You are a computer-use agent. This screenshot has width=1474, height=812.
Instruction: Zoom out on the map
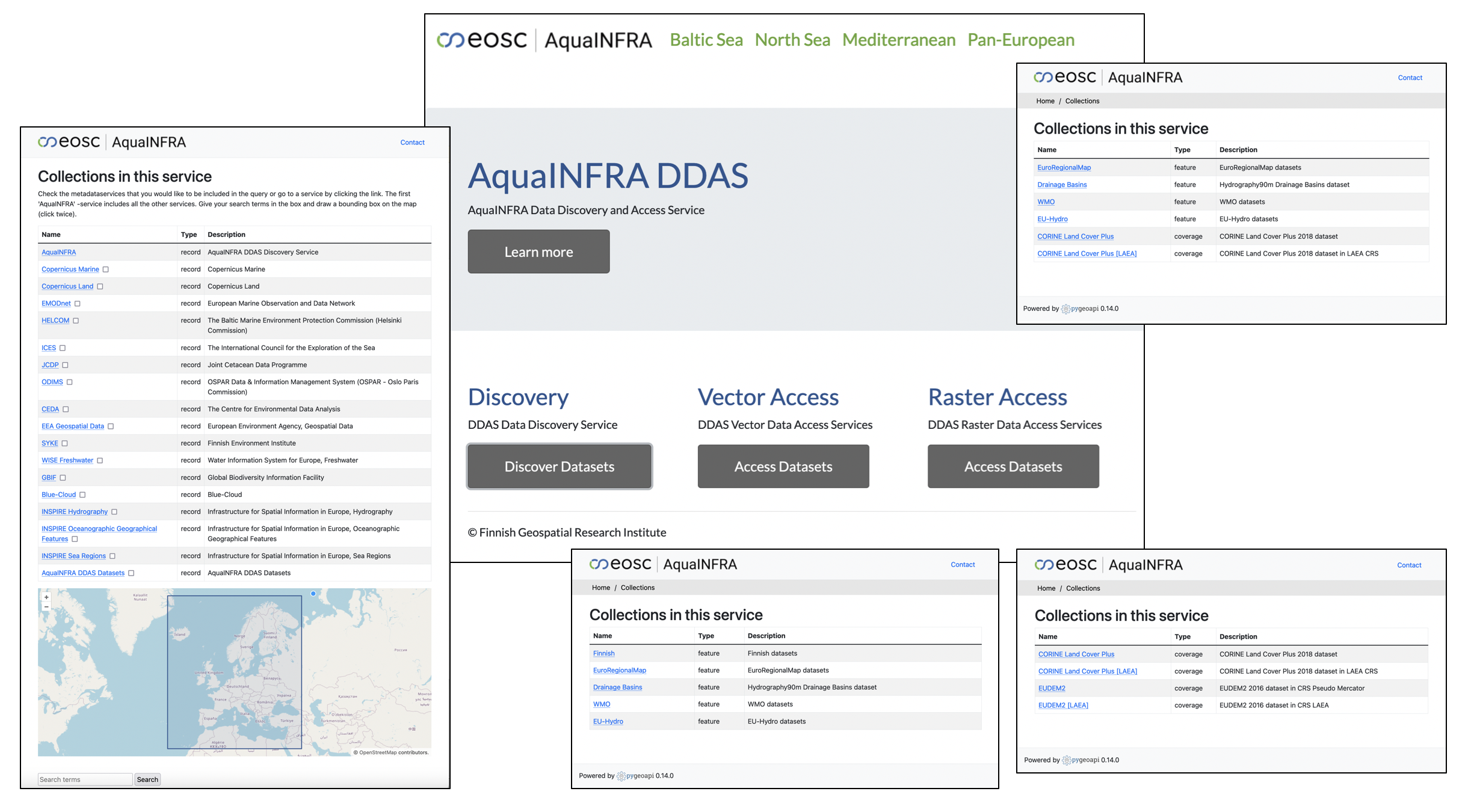click(x=46, y=607)
